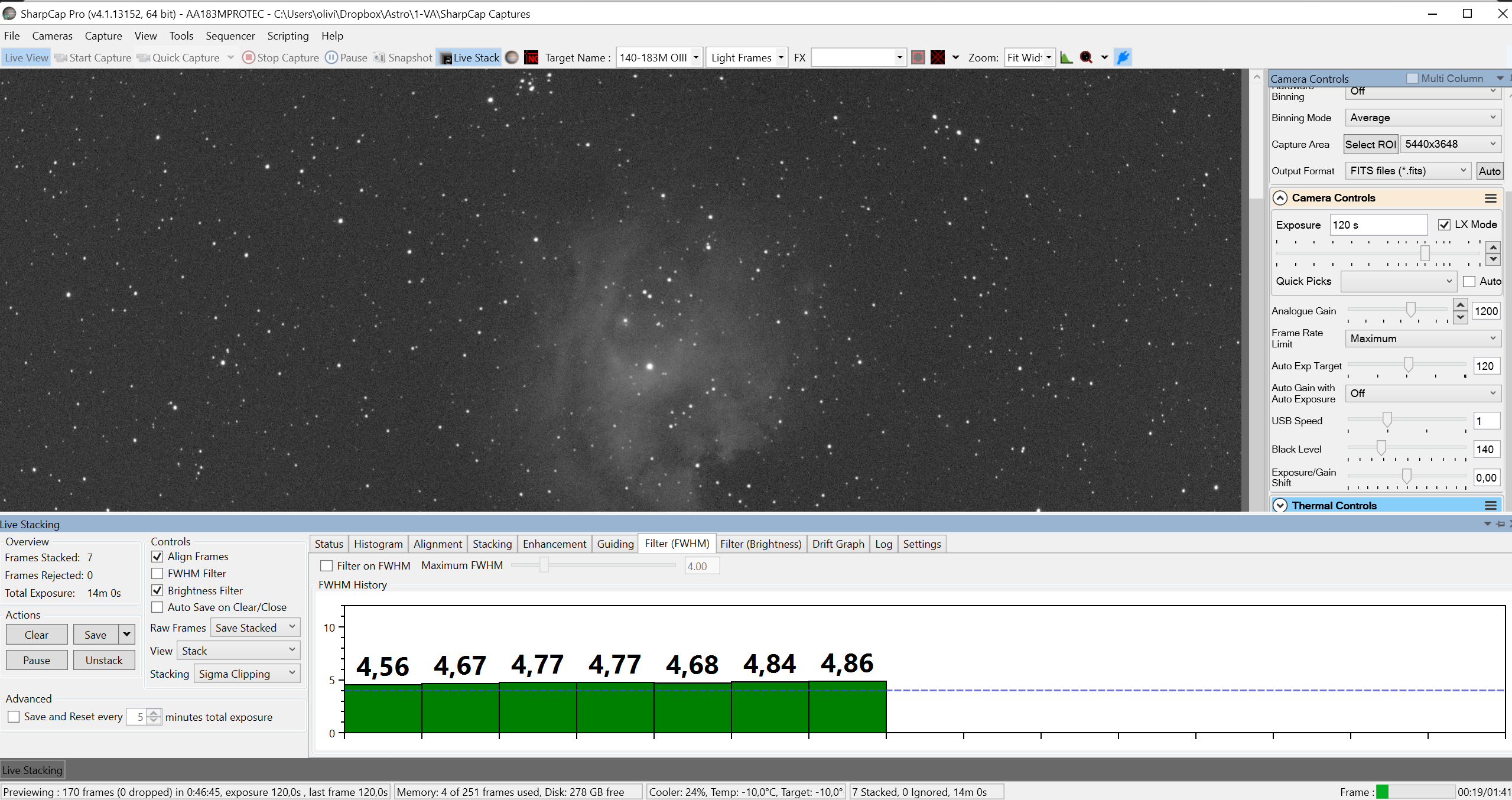Adjust the Analogue Gain slider
This screenshot has width=1512, height=800.
1410,310
